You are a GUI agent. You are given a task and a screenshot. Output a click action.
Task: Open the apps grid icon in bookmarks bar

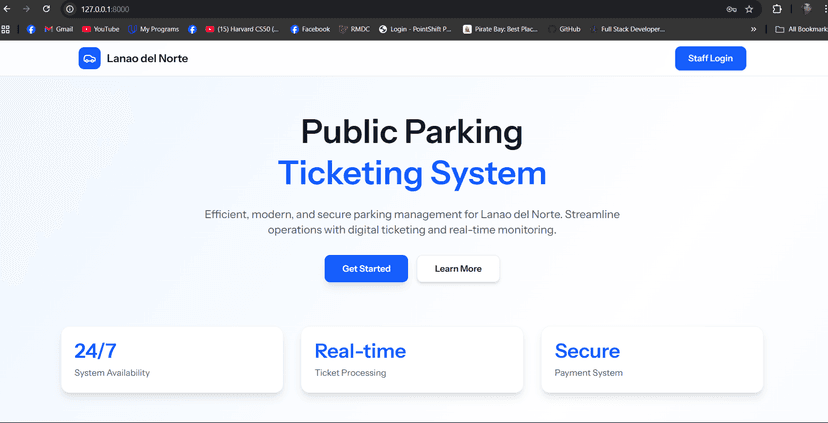tap(5, 30)
